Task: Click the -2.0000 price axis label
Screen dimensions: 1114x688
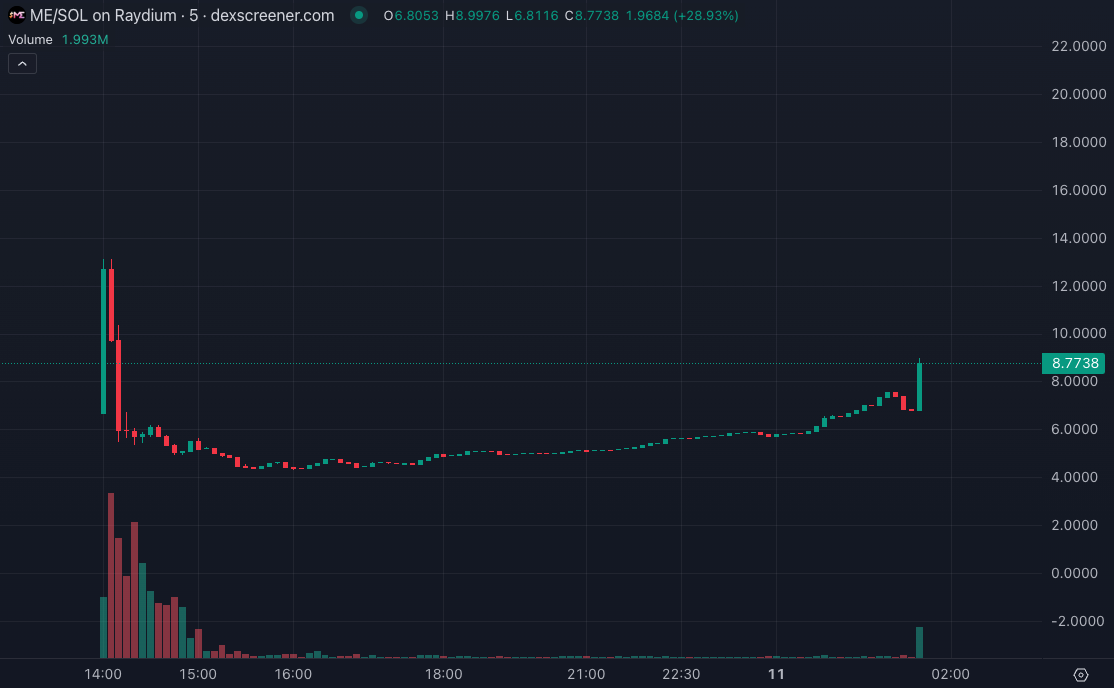Action: tap(1078, 621)
